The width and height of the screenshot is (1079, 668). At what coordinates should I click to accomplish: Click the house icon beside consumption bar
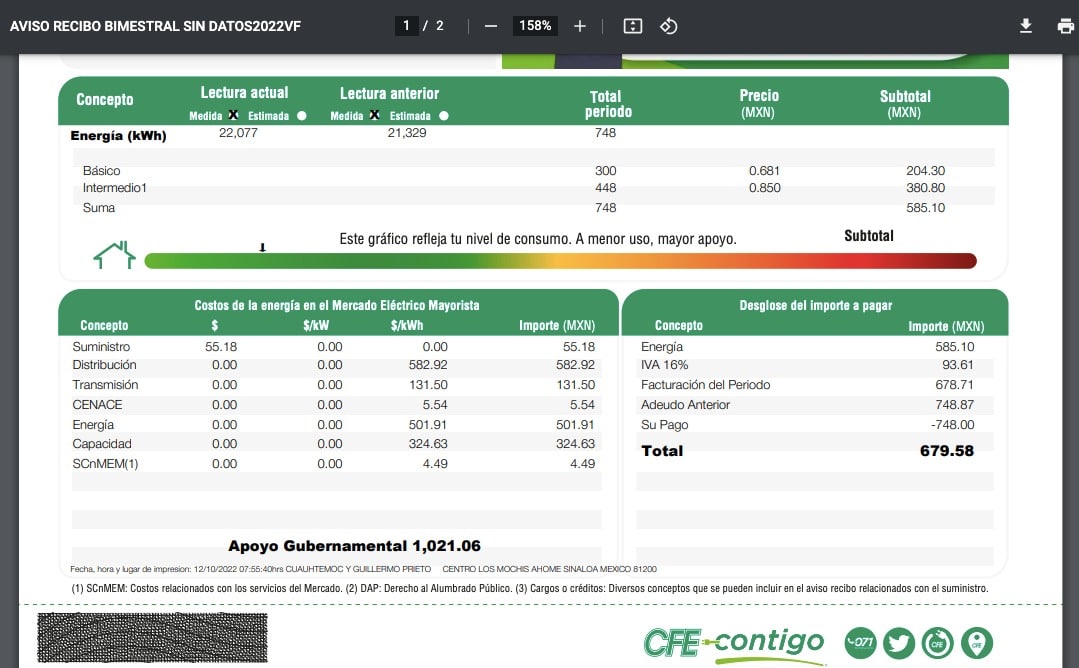click(114, 255)
